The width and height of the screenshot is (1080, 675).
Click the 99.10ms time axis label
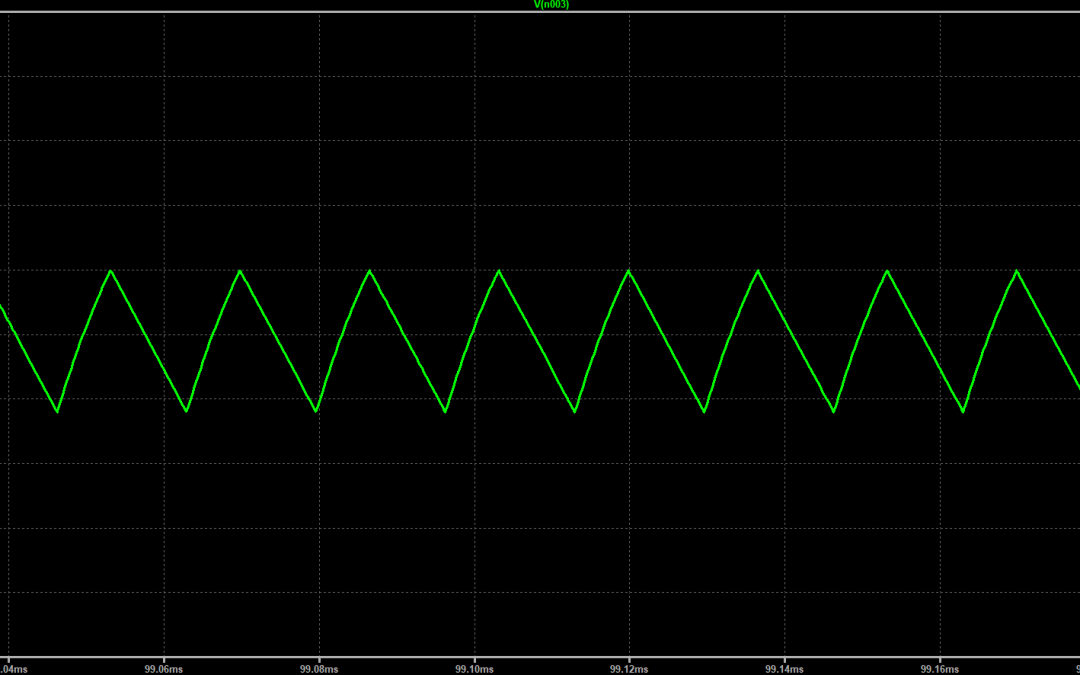[x=473, y=666]
